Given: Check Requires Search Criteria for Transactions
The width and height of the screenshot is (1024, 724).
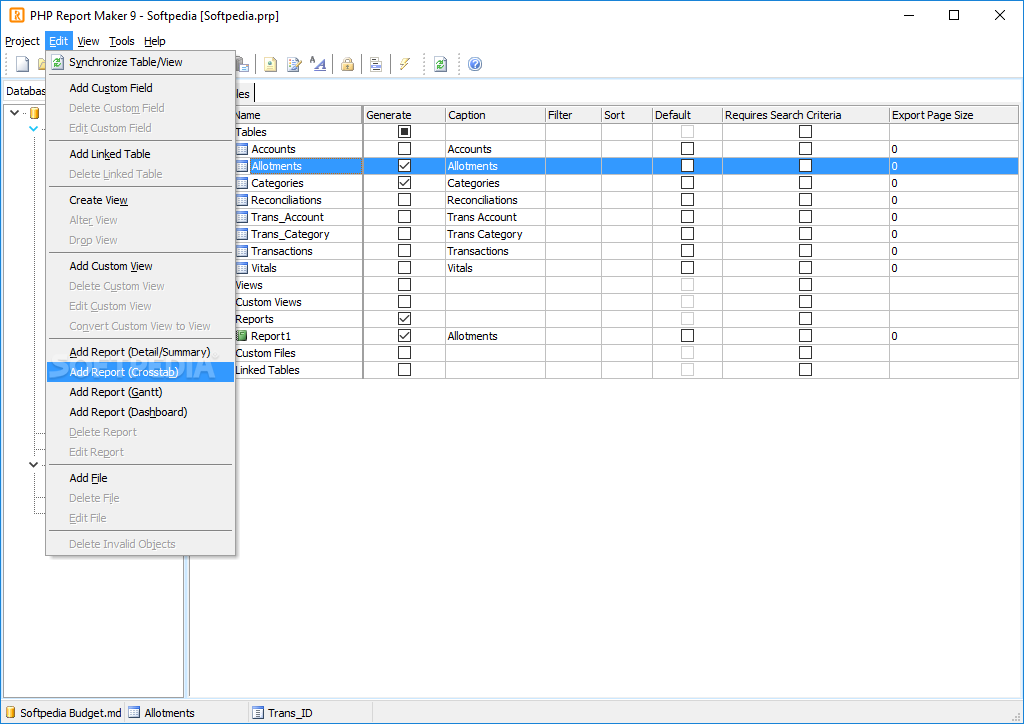Looking at the screenshot, I should tap(805, 251).
